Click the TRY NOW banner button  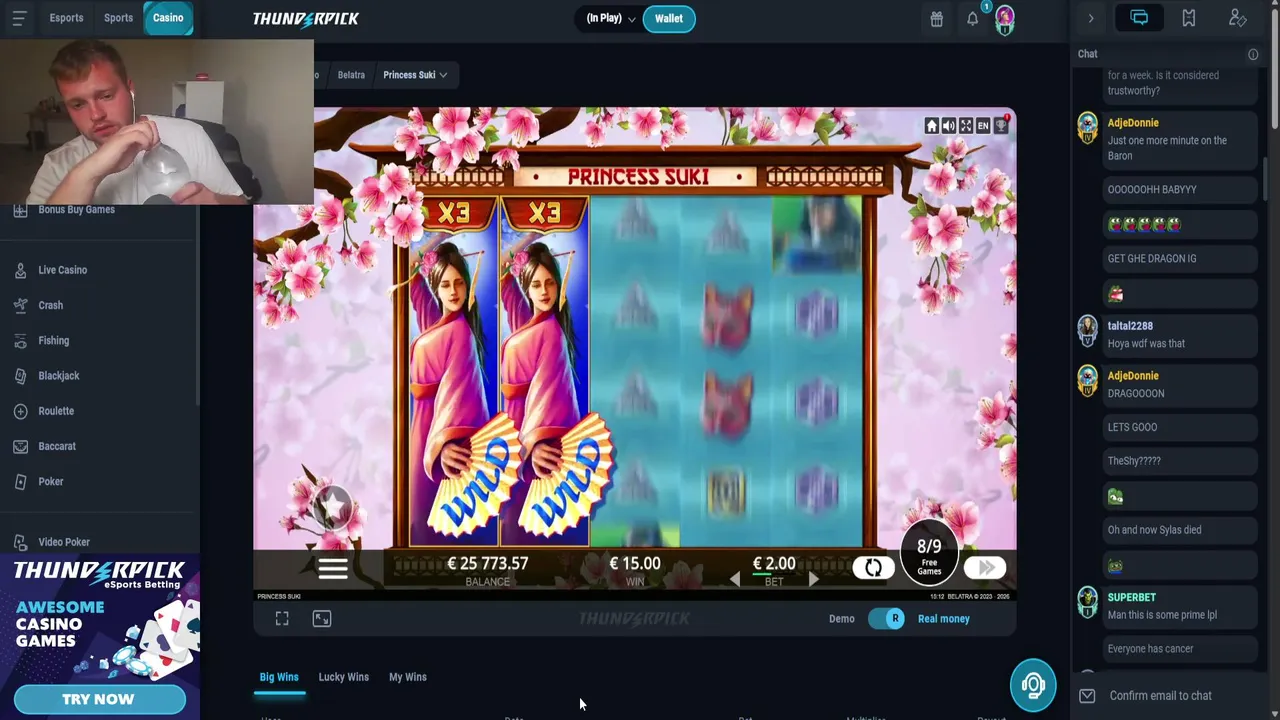click(99, 699)
